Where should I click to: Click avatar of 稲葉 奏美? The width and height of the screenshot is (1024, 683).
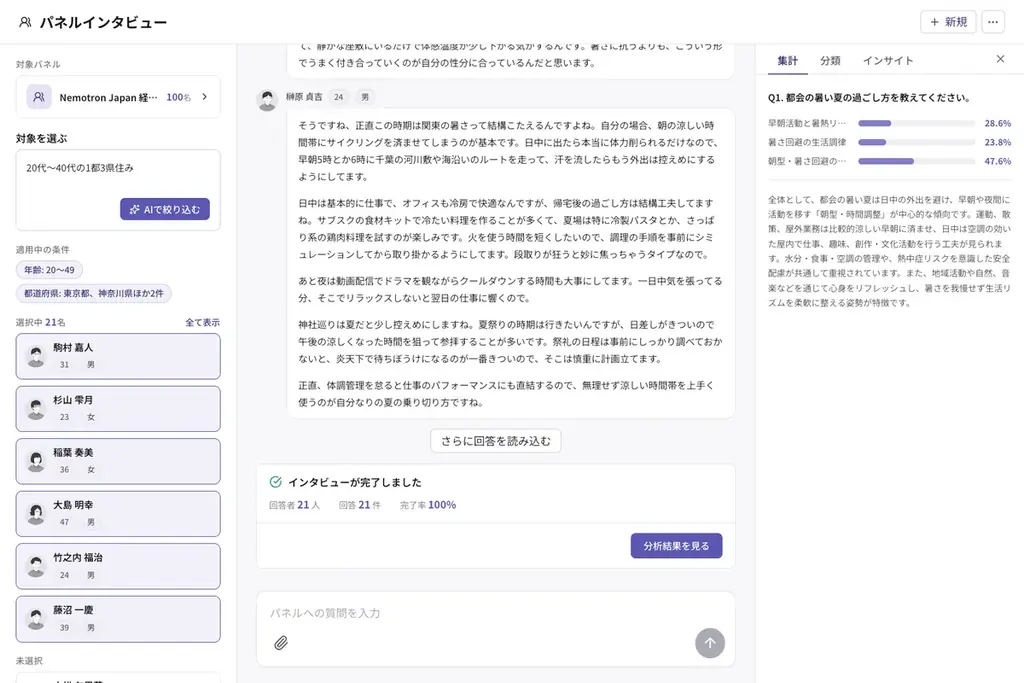(37, 462)
